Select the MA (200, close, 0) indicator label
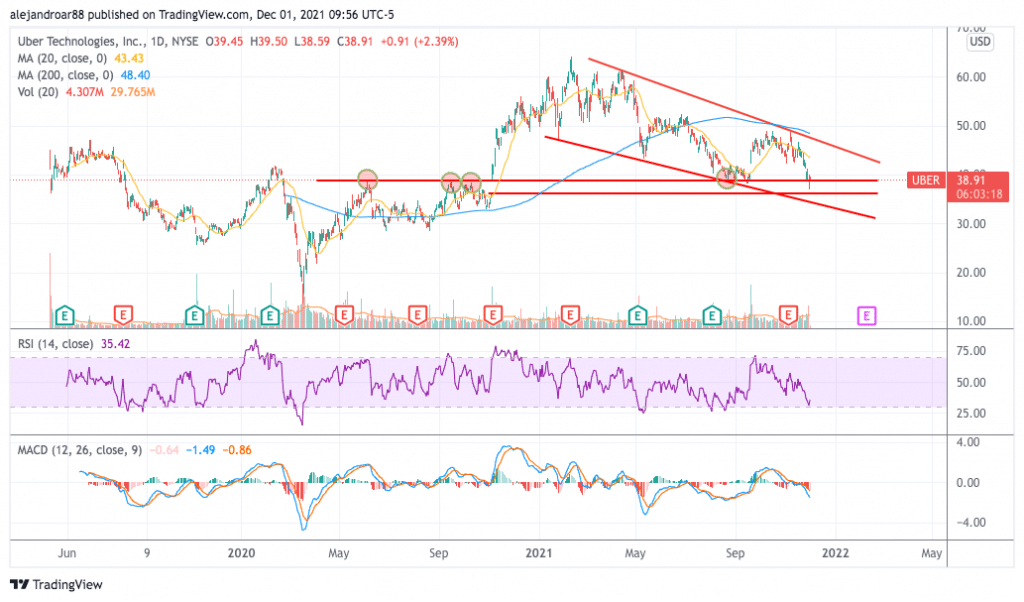This screenshot has width=1024, height=602. pos(65,75)
